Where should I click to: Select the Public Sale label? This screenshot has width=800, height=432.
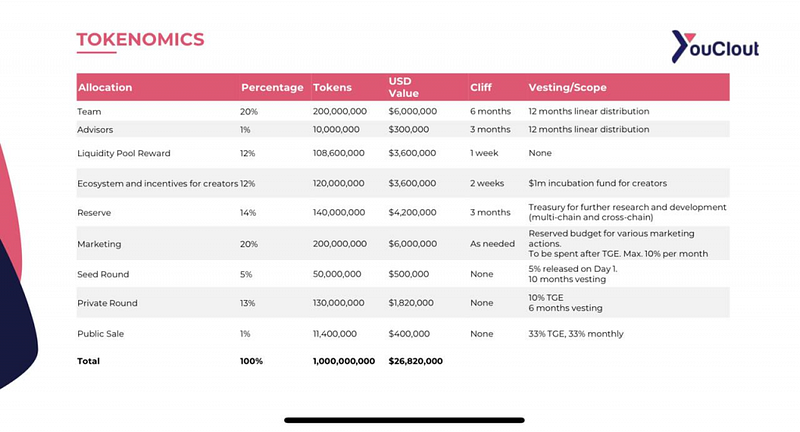(x=101, y=334)
